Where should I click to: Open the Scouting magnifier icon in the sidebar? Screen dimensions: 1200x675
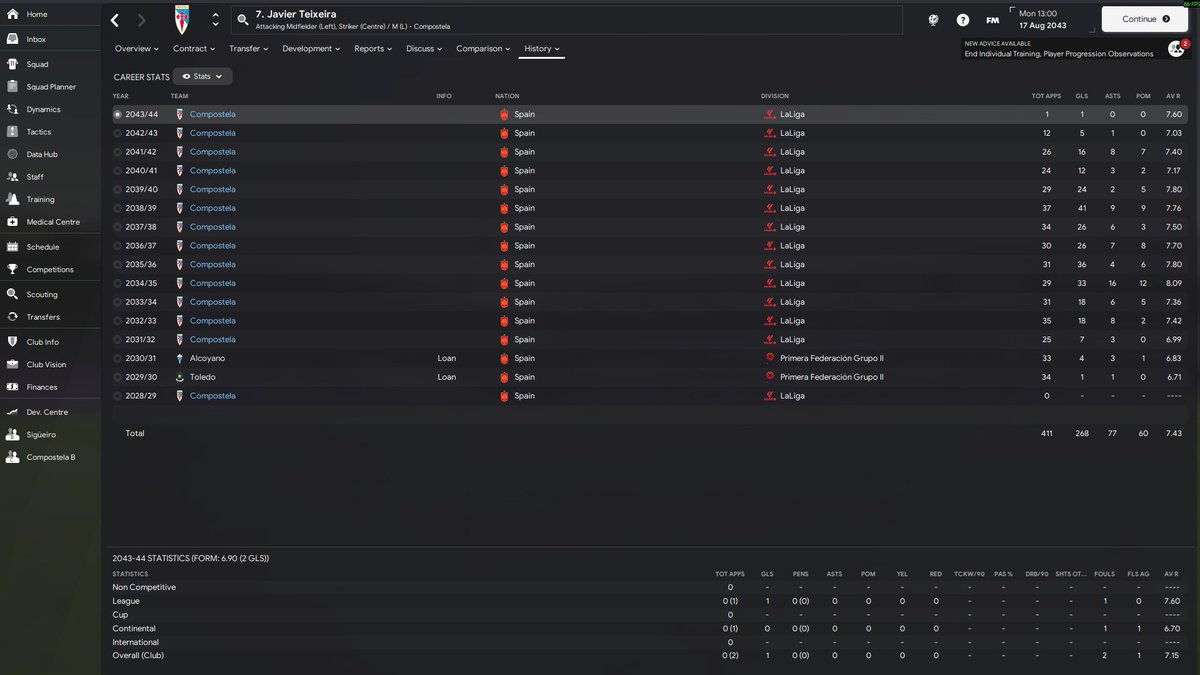pos(12,294)
